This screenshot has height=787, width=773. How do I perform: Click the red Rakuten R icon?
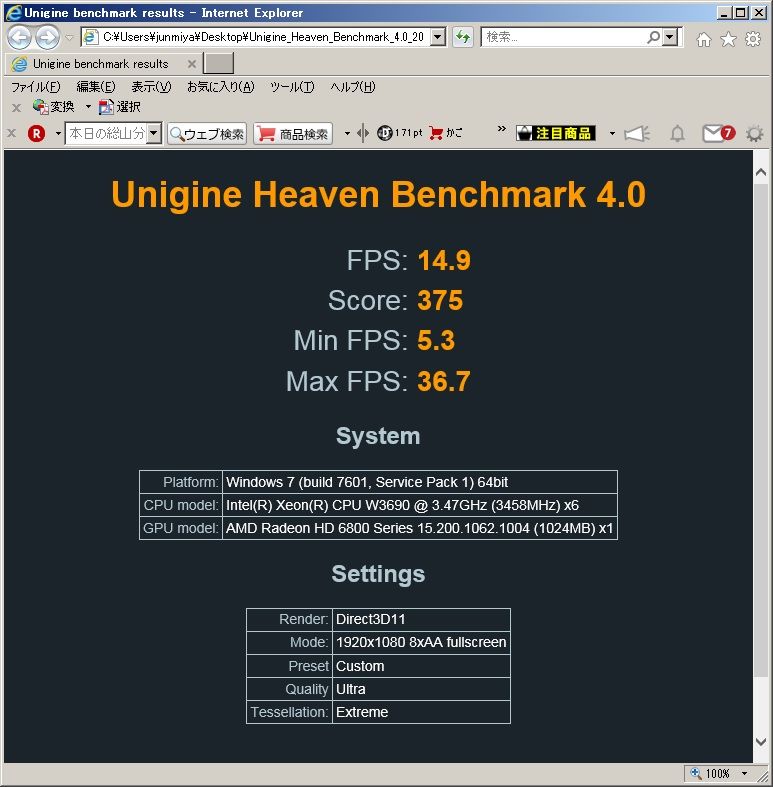click(x=36, y=134)
